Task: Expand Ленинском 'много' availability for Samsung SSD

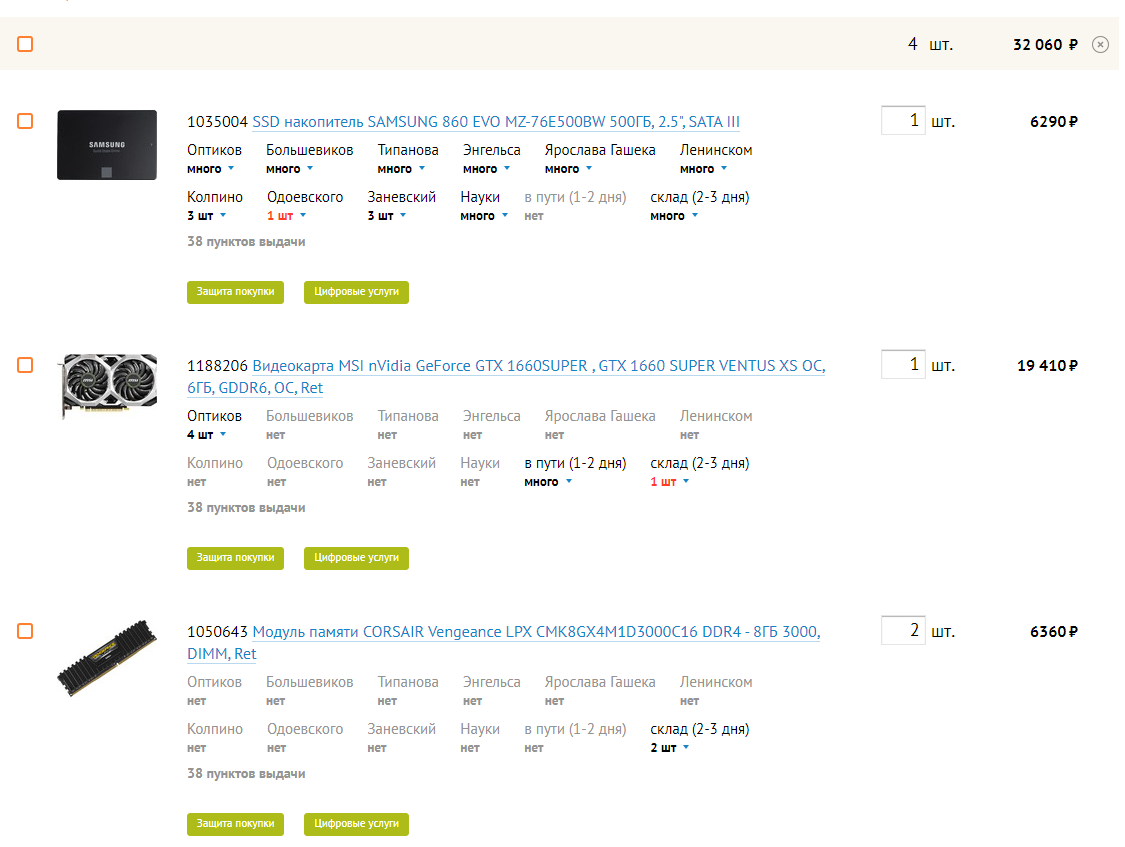Action: pyautogui.click(x=704, y=169)
